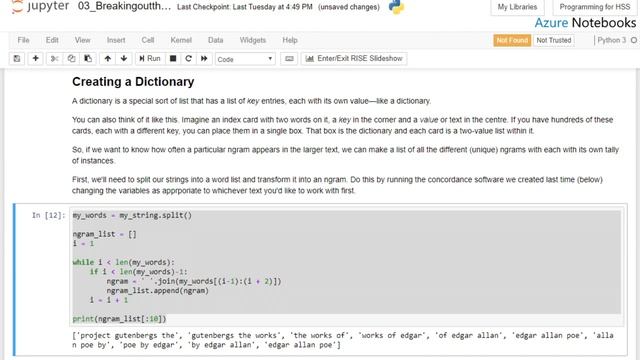This screenshot has width=640, height=360.
Task: Move selected cell down arrow
Action: 124,58
